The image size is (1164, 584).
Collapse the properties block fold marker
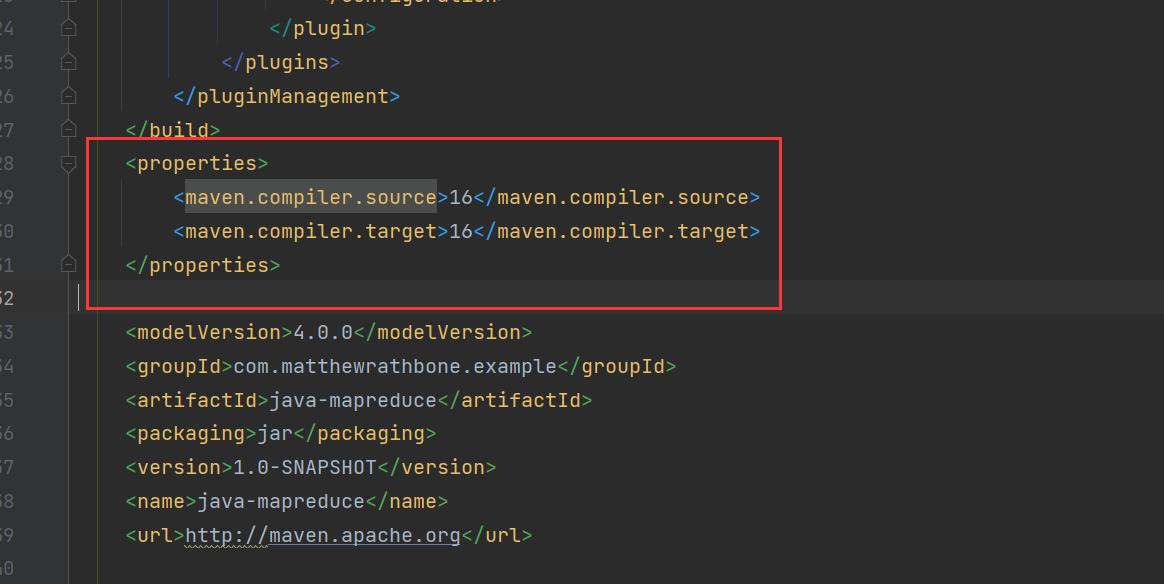(68, 163)
